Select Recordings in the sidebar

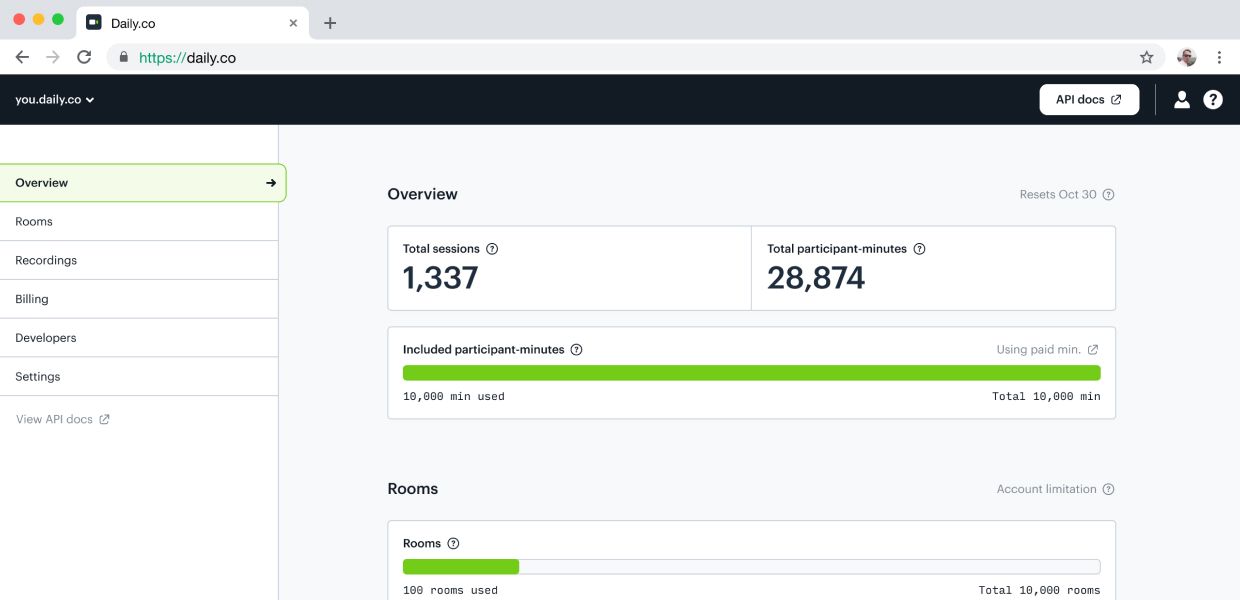(x=45, y=260)
